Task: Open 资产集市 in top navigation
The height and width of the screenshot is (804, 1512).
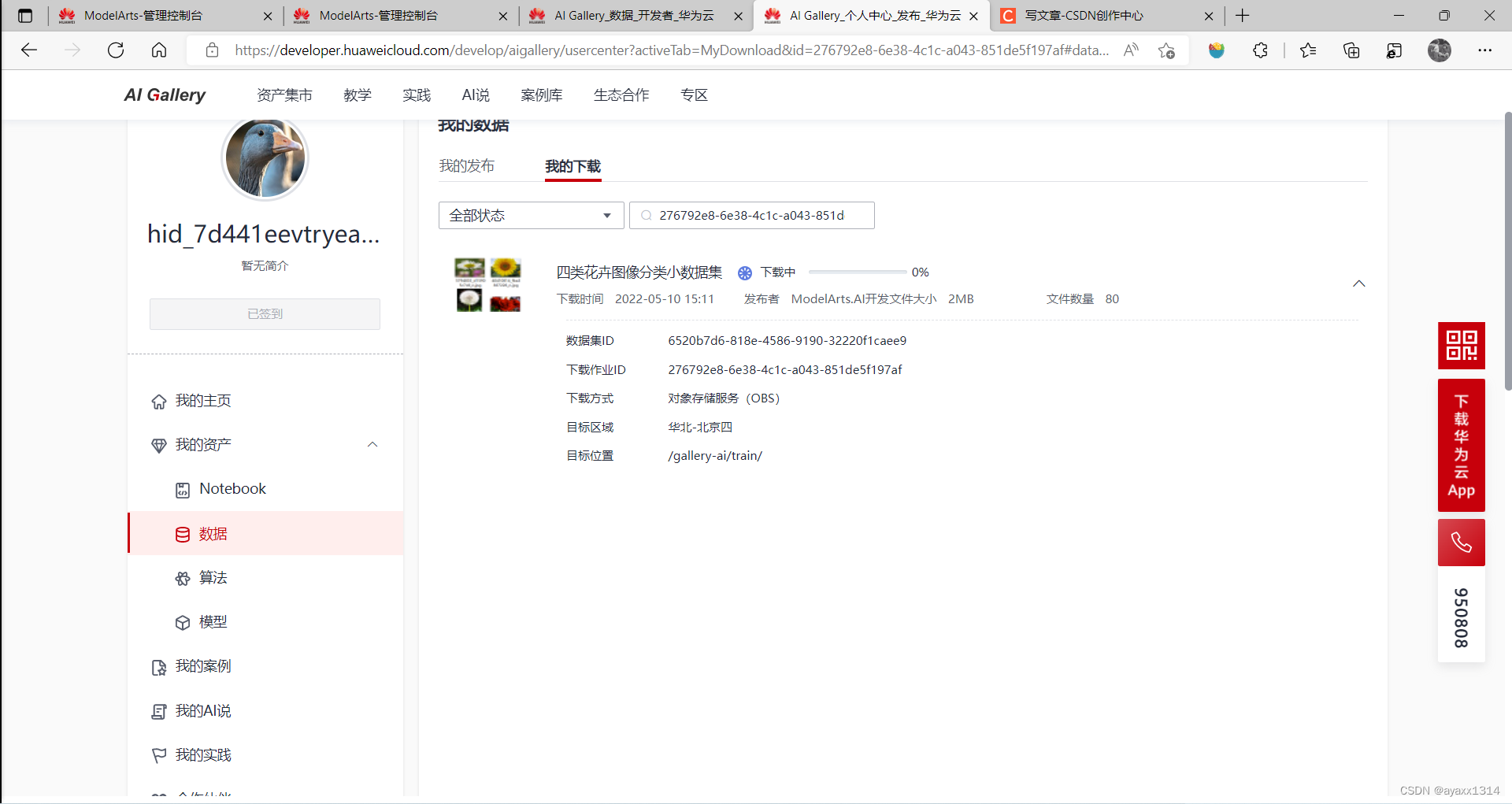Action: [x=284, y=95]
